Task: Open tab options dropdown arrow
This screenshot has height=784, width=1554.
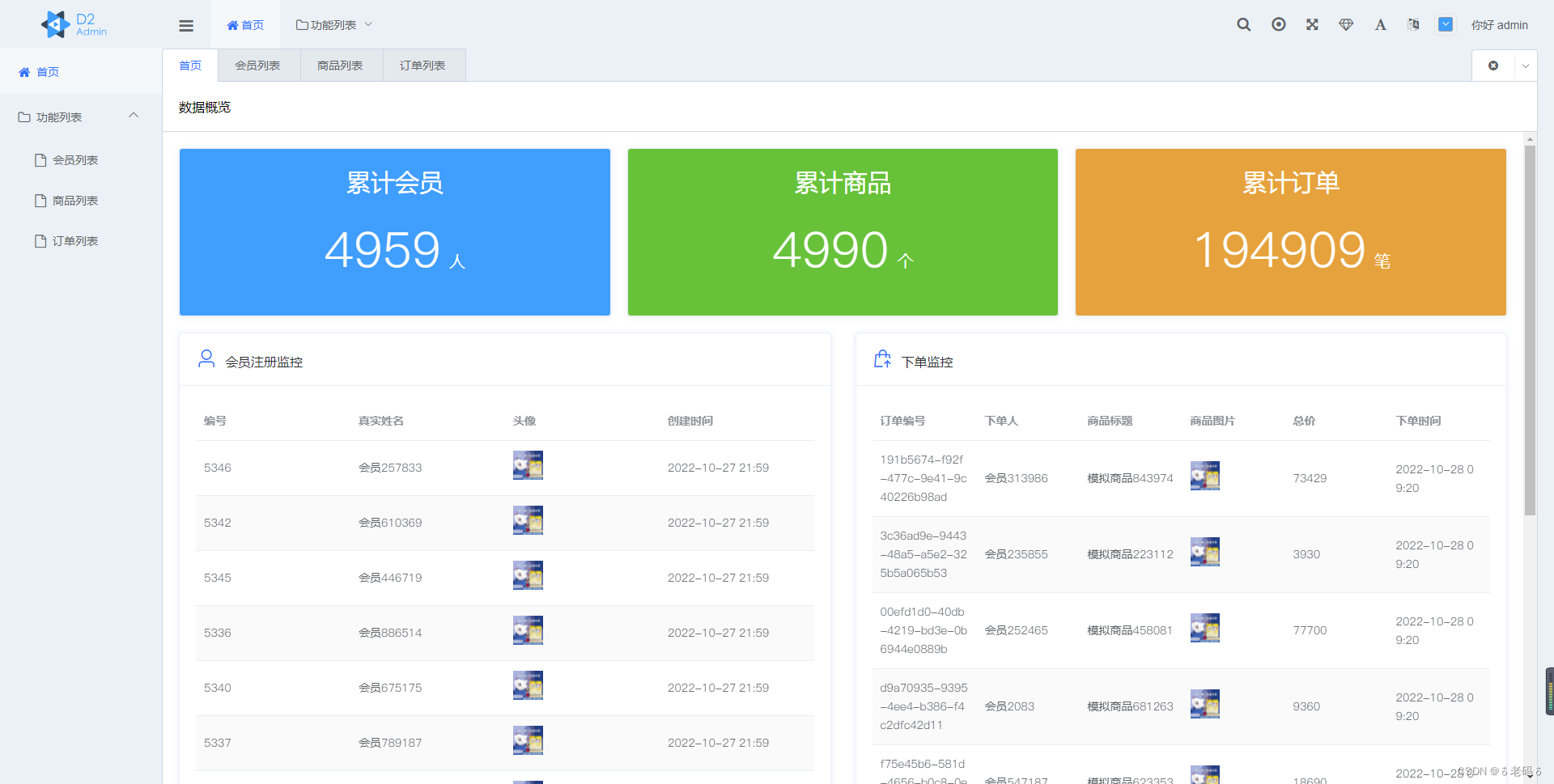Action: coord(1526,66)
